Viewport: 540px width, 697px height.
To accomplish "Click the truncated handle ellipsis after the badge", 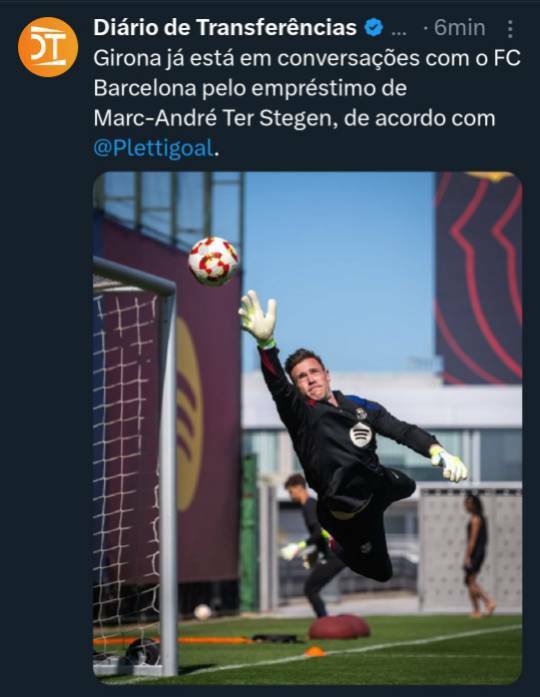I will (399, 32).
